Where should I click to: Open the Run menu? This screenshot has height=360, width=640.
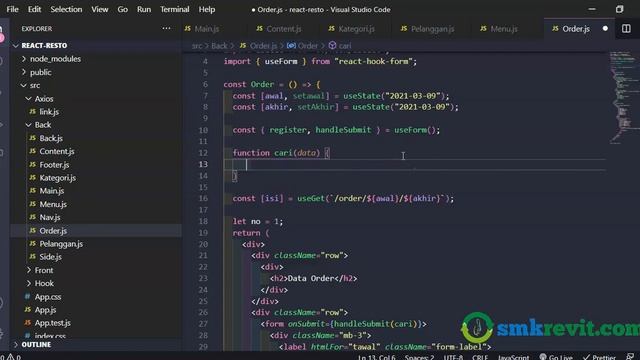coord(144,9)
